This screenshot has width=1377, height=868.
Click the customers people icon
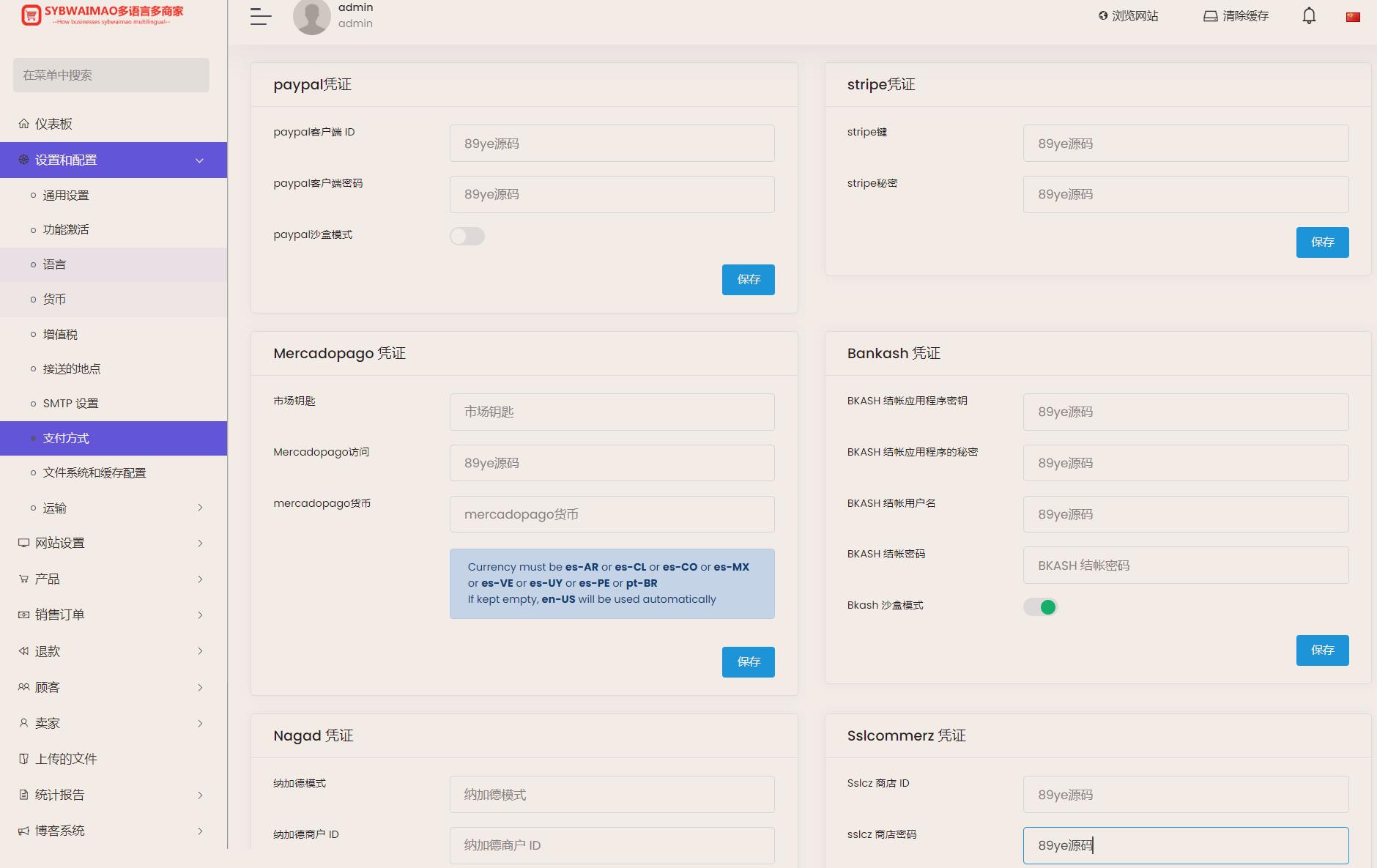24,687
